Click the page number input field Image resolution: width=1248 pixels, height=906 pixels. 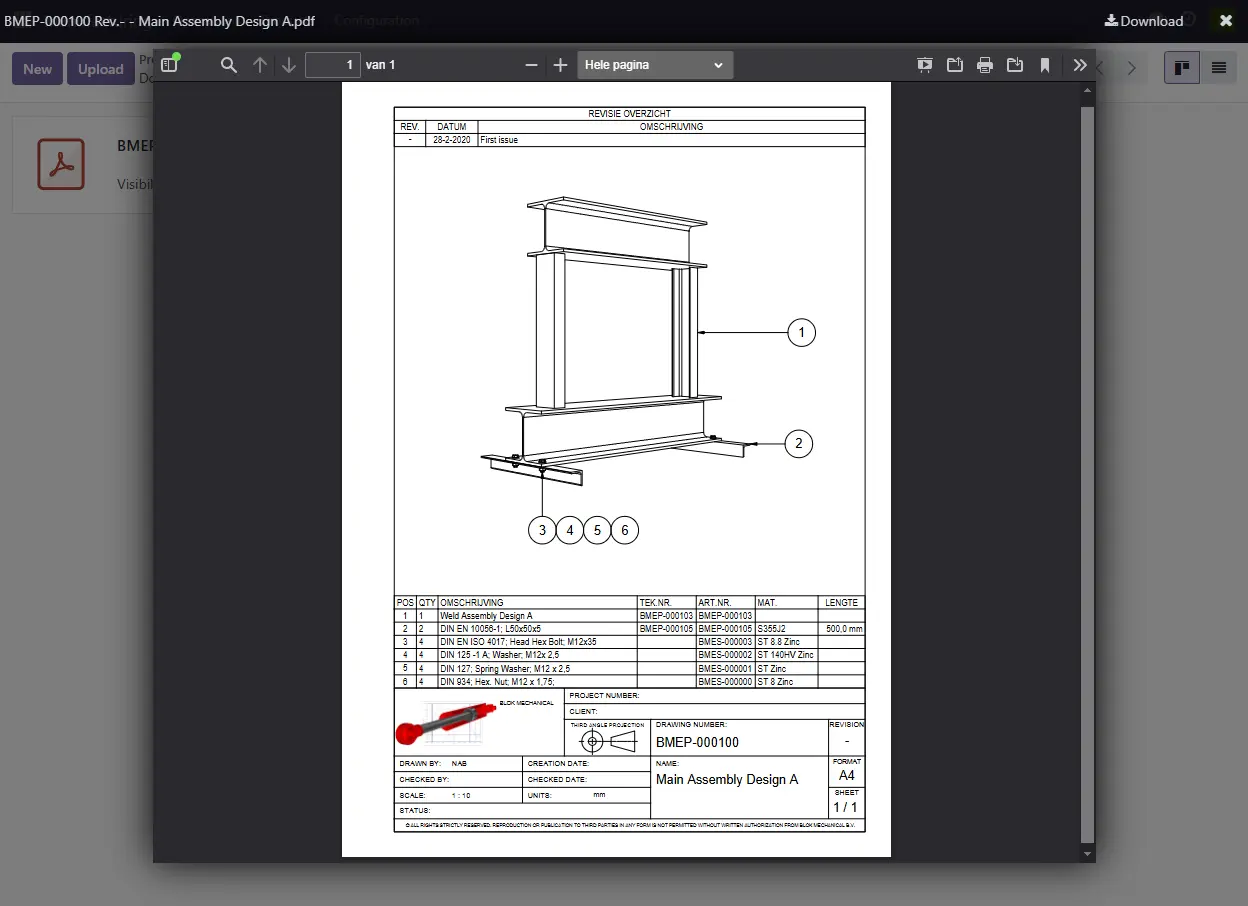333,65
